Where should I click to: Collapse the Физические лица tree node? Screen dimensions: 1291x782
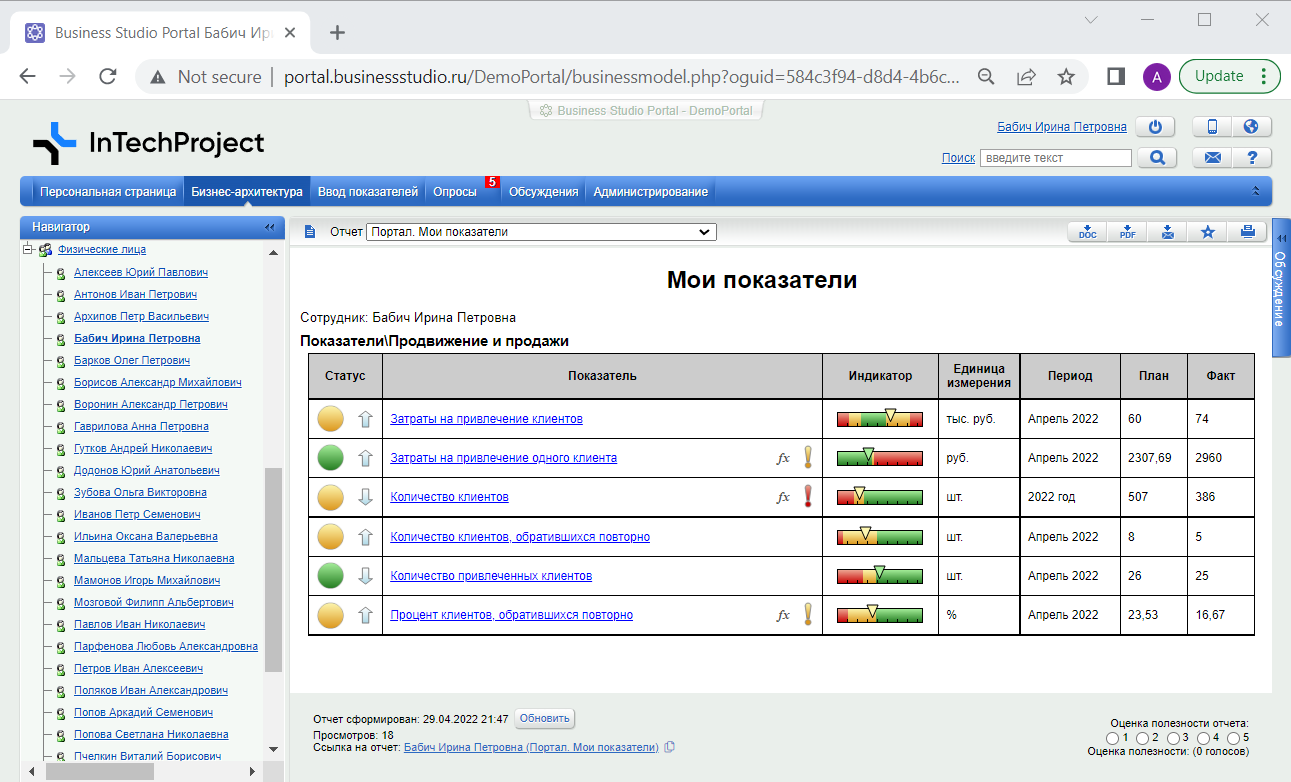click(28, 250)
